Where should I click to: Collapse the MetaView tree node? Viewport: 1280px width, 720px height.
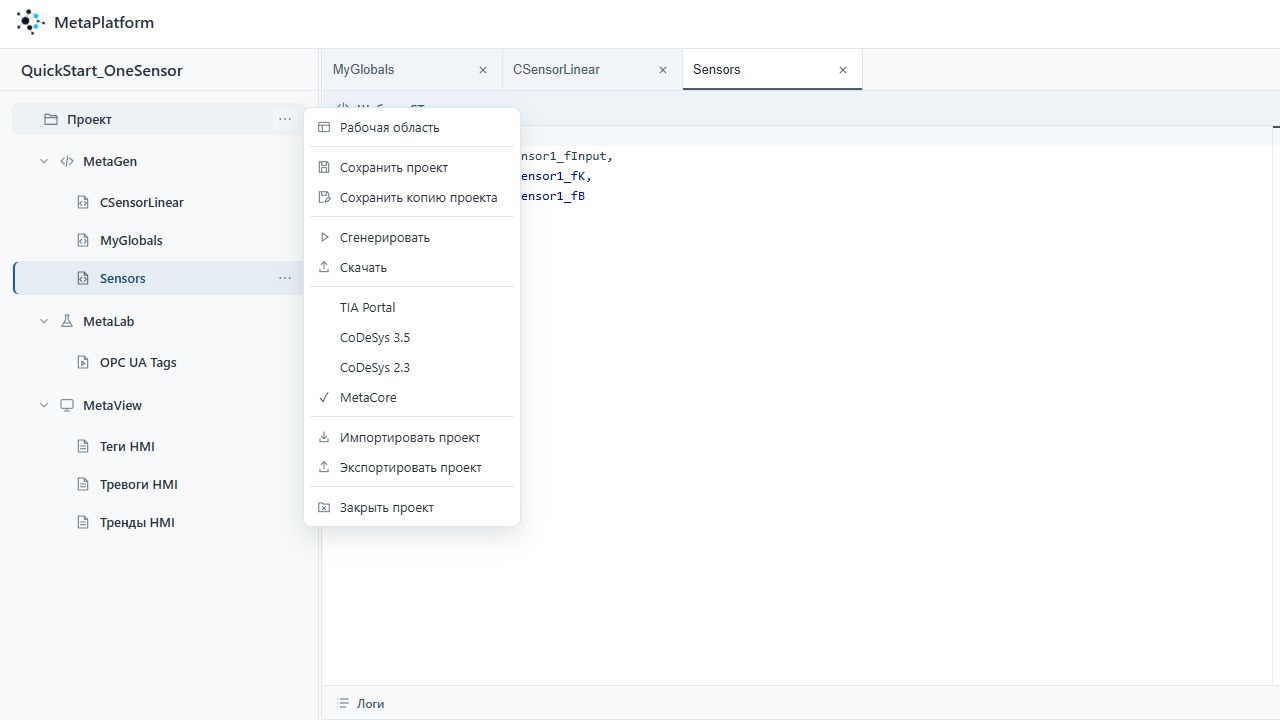pyautogui.click(x=44, y=405)
